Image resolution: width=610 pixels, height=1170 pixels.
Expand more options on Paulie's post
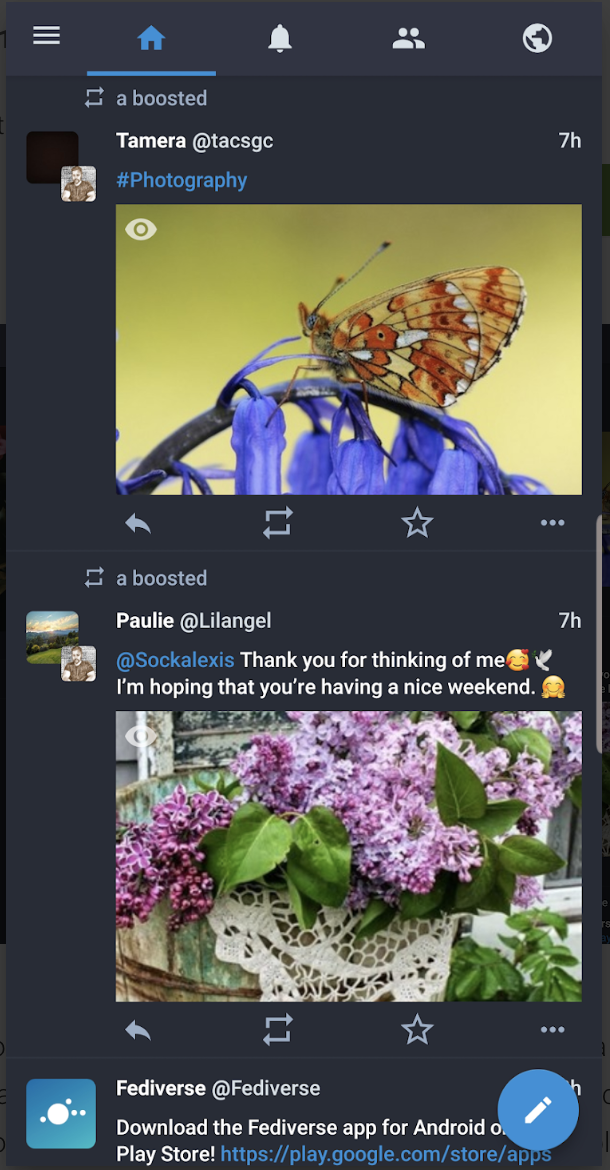coord(552,1030)
